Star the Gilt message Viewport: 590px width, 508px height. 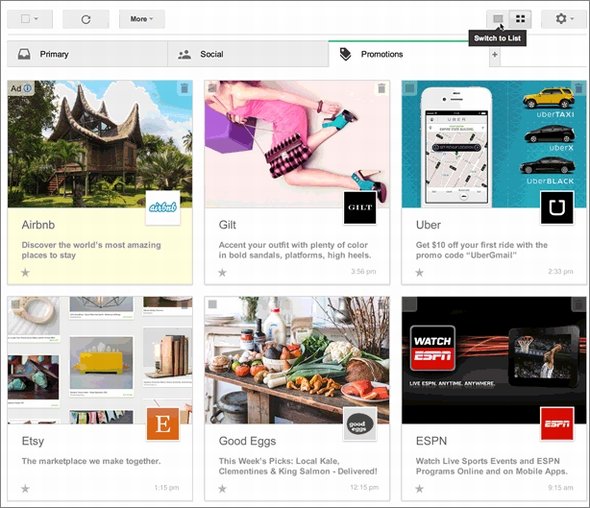(x=222, y=272)
